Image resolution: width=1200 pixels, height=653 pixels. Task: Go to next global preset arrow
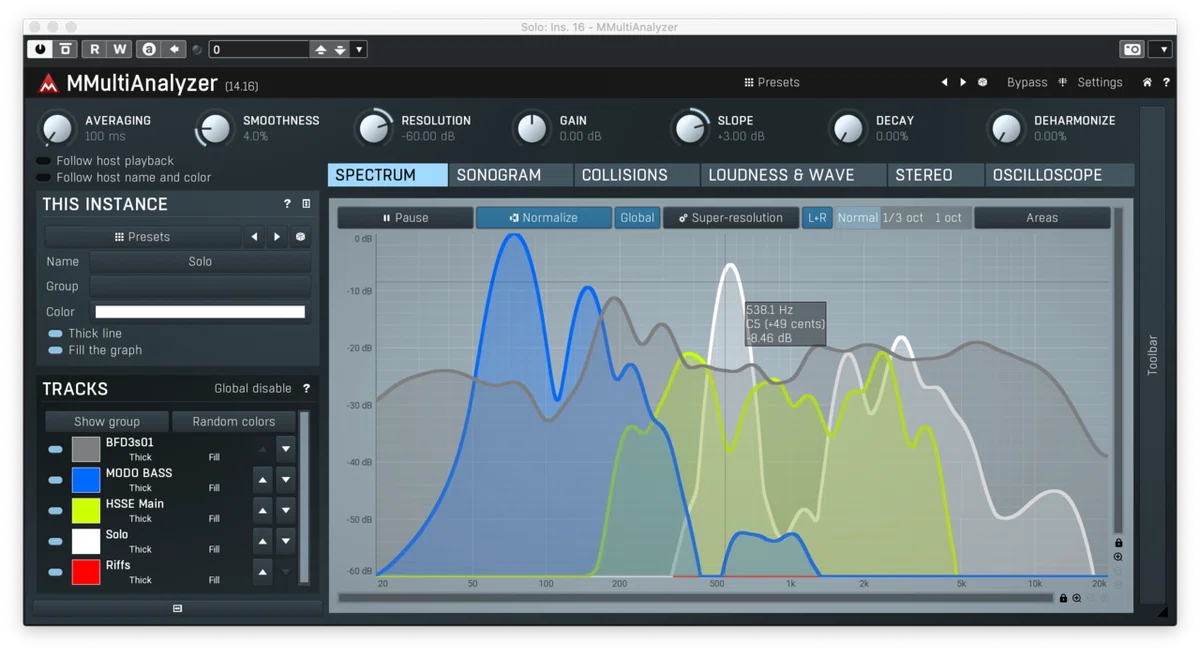(x=963, y=82)
